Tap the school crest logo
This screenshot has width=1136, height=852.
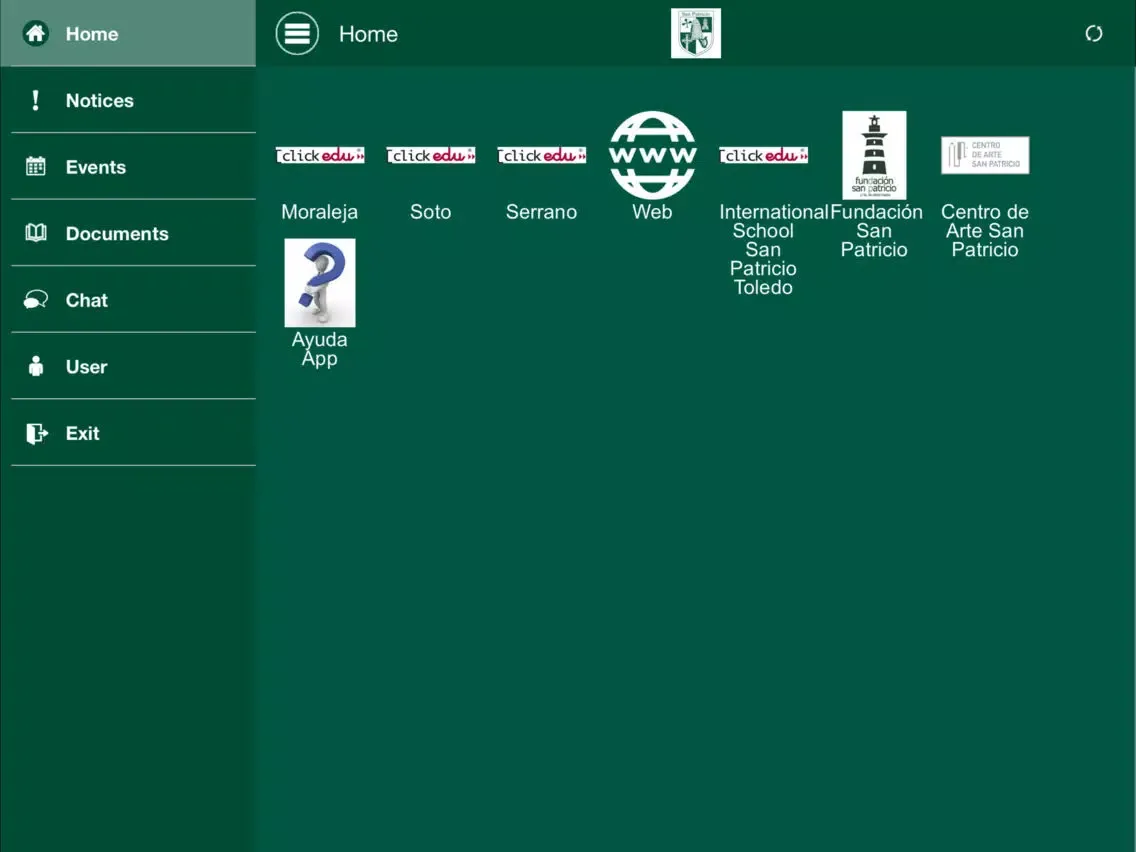696,33
